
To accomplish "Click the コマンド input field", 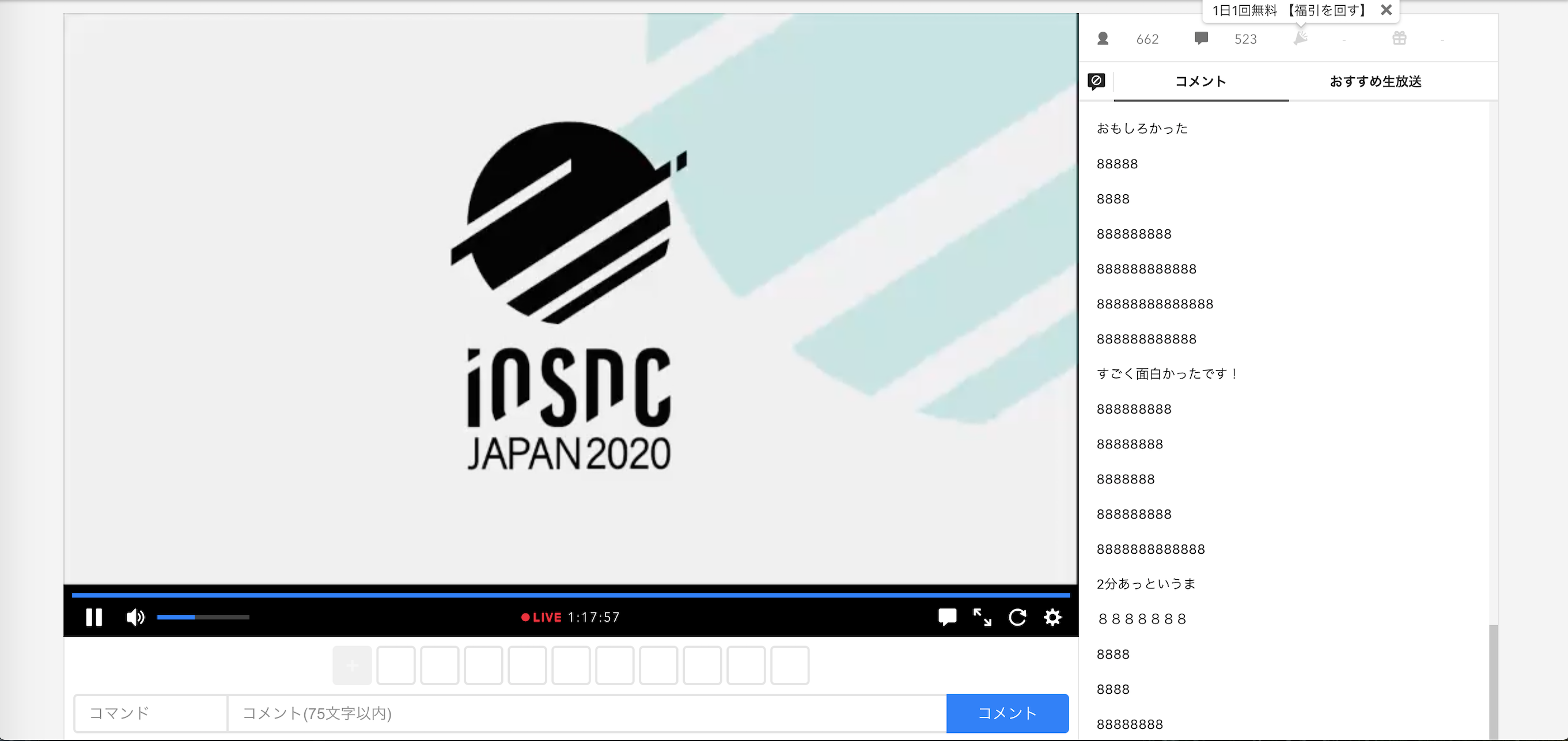I will [x=149, y=712].
